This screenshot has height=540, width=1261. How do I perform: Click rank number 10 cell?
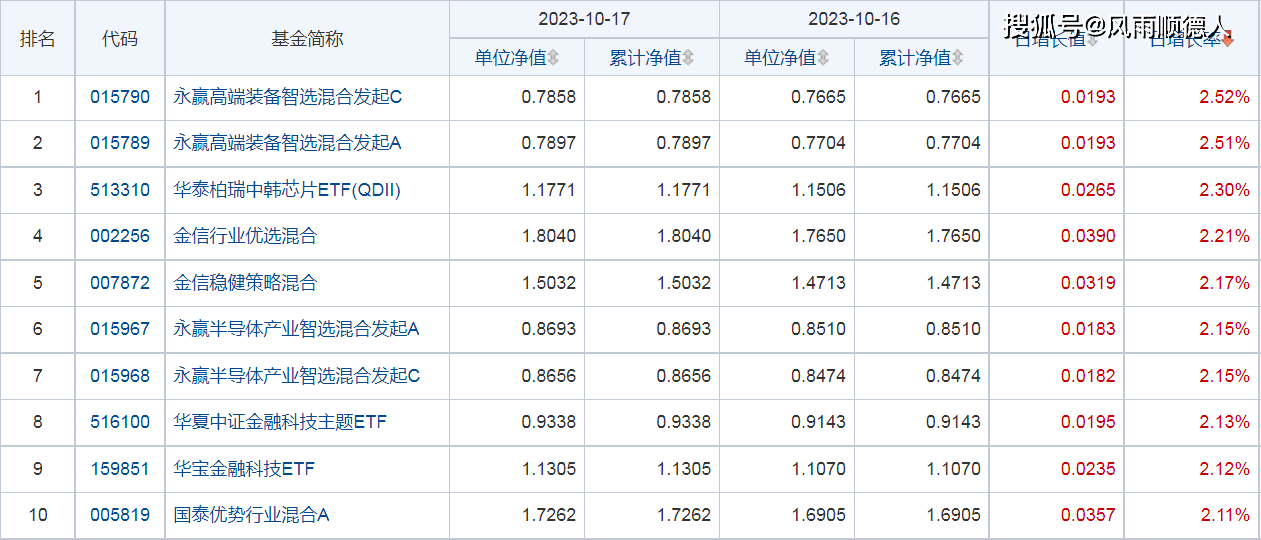tap(38, 515)
